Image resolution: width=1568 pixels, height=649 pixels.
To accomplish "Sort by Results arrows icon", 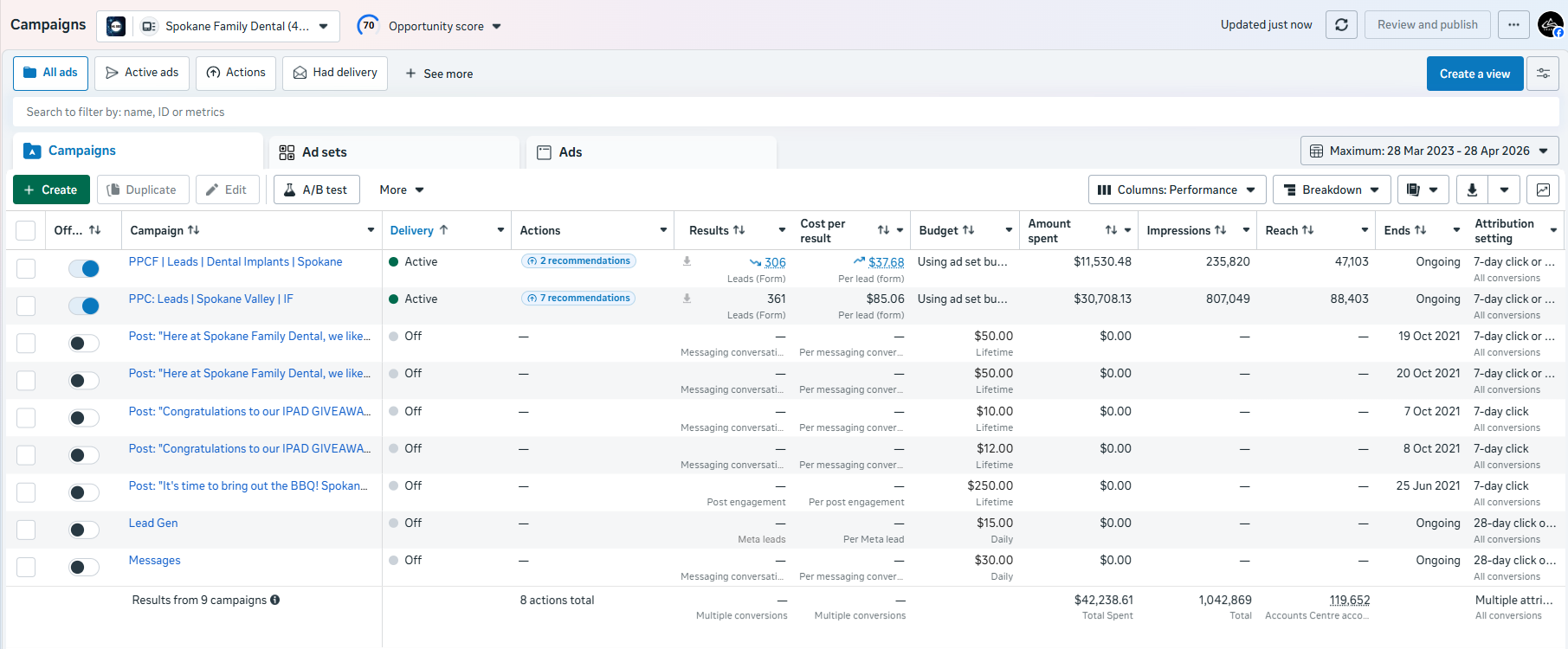I will [739, 230].
